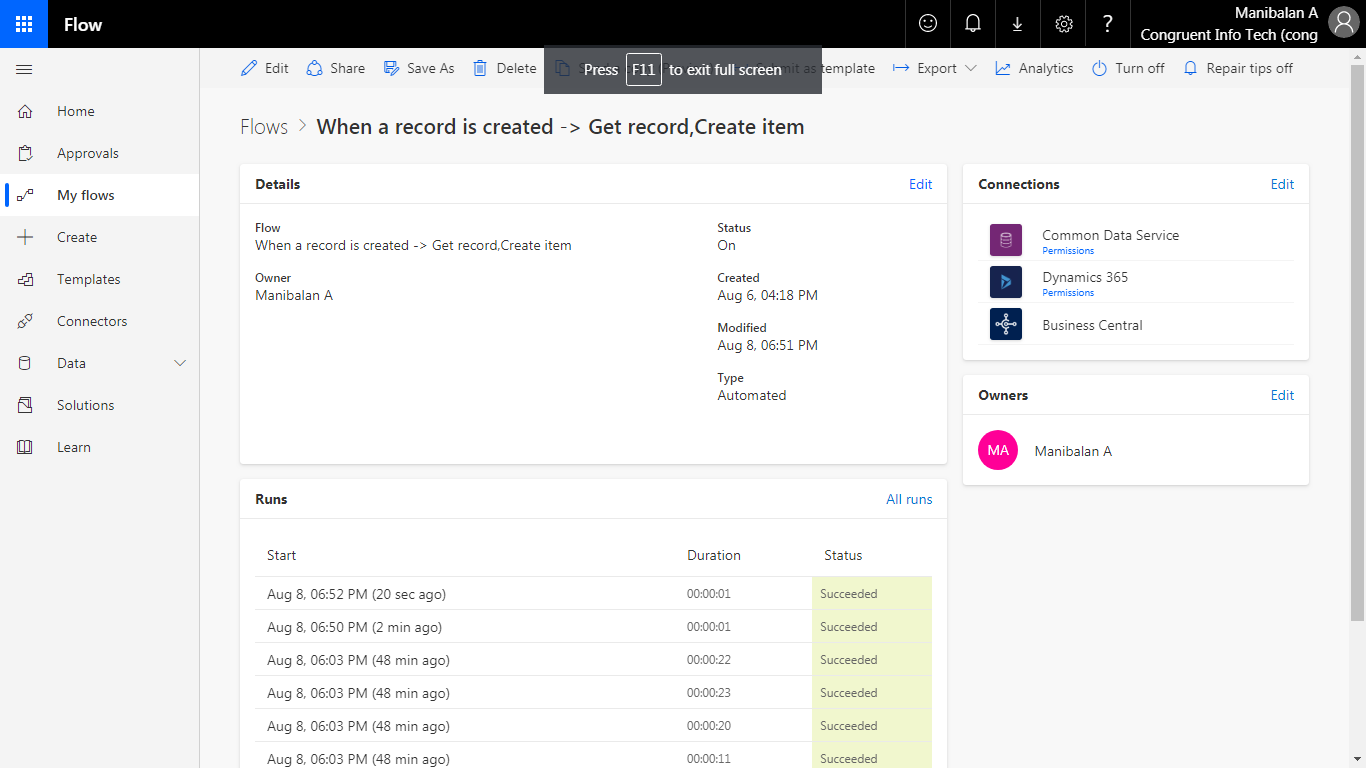Edit the Connections section

pos(1283,184)
